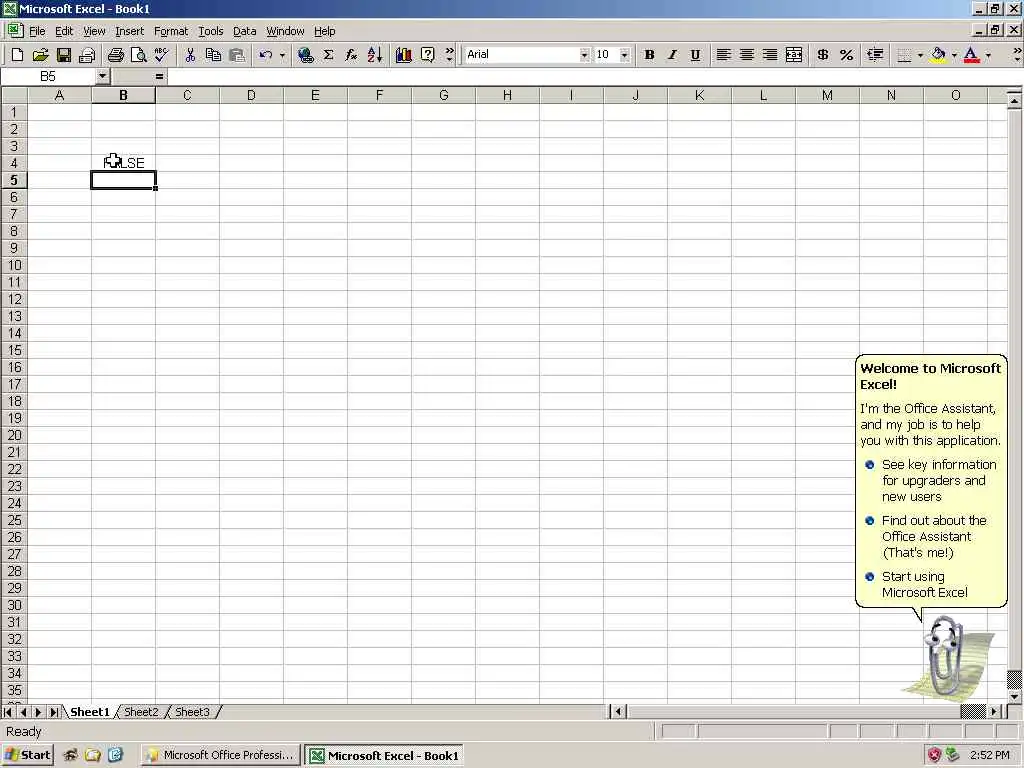Image resolution: width=1024 pixels, height=768 pixels.
Task: Toggle bold formatting
Action: [x=649, y=55]
